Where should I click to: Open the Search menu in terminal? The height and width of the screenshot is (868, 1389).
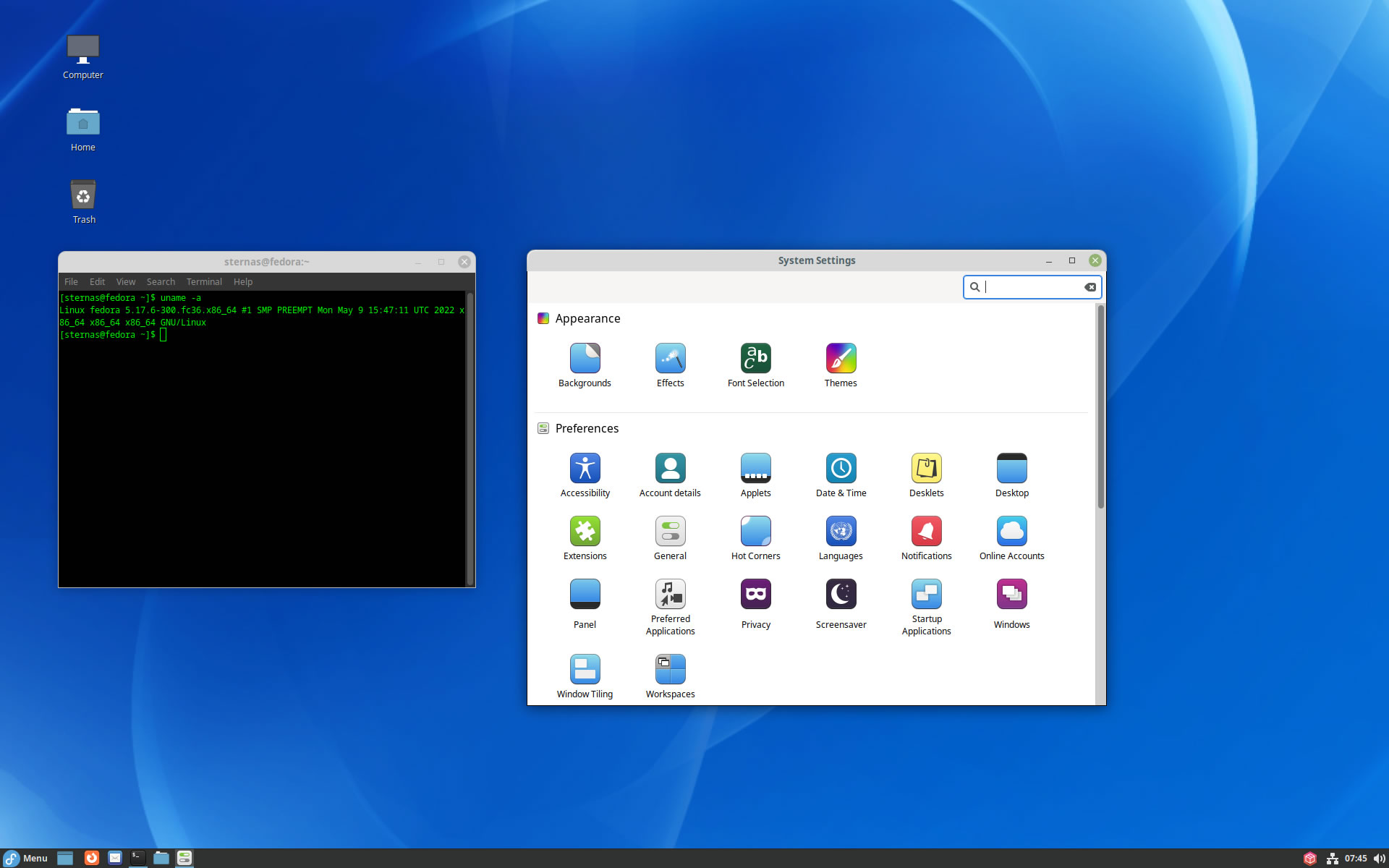(x=161, y=282)
